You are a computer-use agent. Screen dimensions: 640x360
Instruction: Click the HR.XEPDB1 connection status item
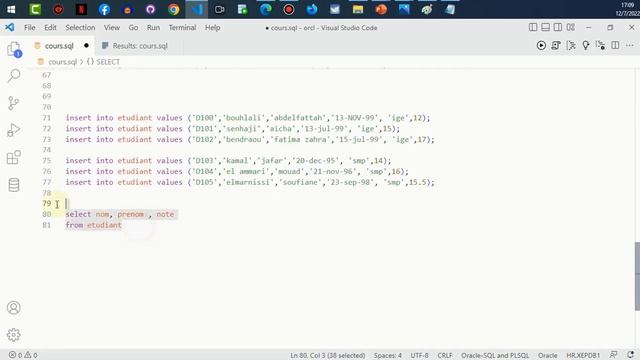point(583,356)
